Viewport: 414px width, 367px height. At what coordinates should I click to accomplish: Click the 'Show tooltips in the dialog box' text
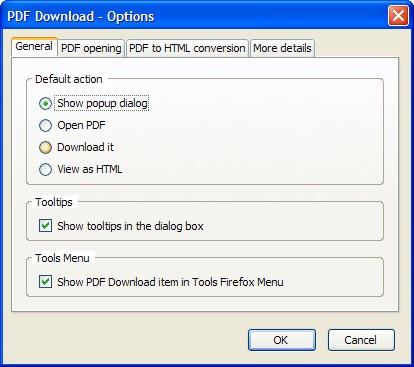[x=130, y=226]
